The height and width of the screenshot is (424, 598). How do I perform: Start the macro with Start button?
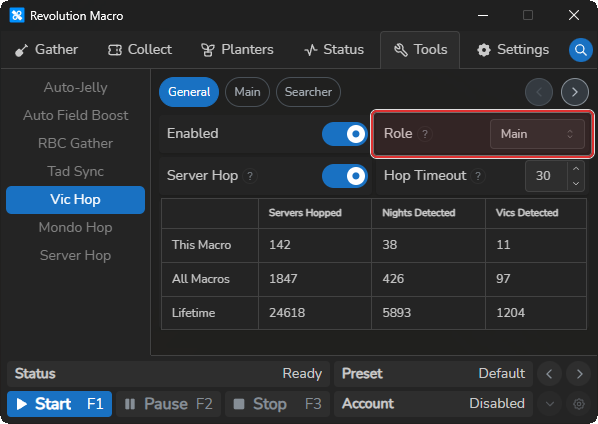click(59, 404)
